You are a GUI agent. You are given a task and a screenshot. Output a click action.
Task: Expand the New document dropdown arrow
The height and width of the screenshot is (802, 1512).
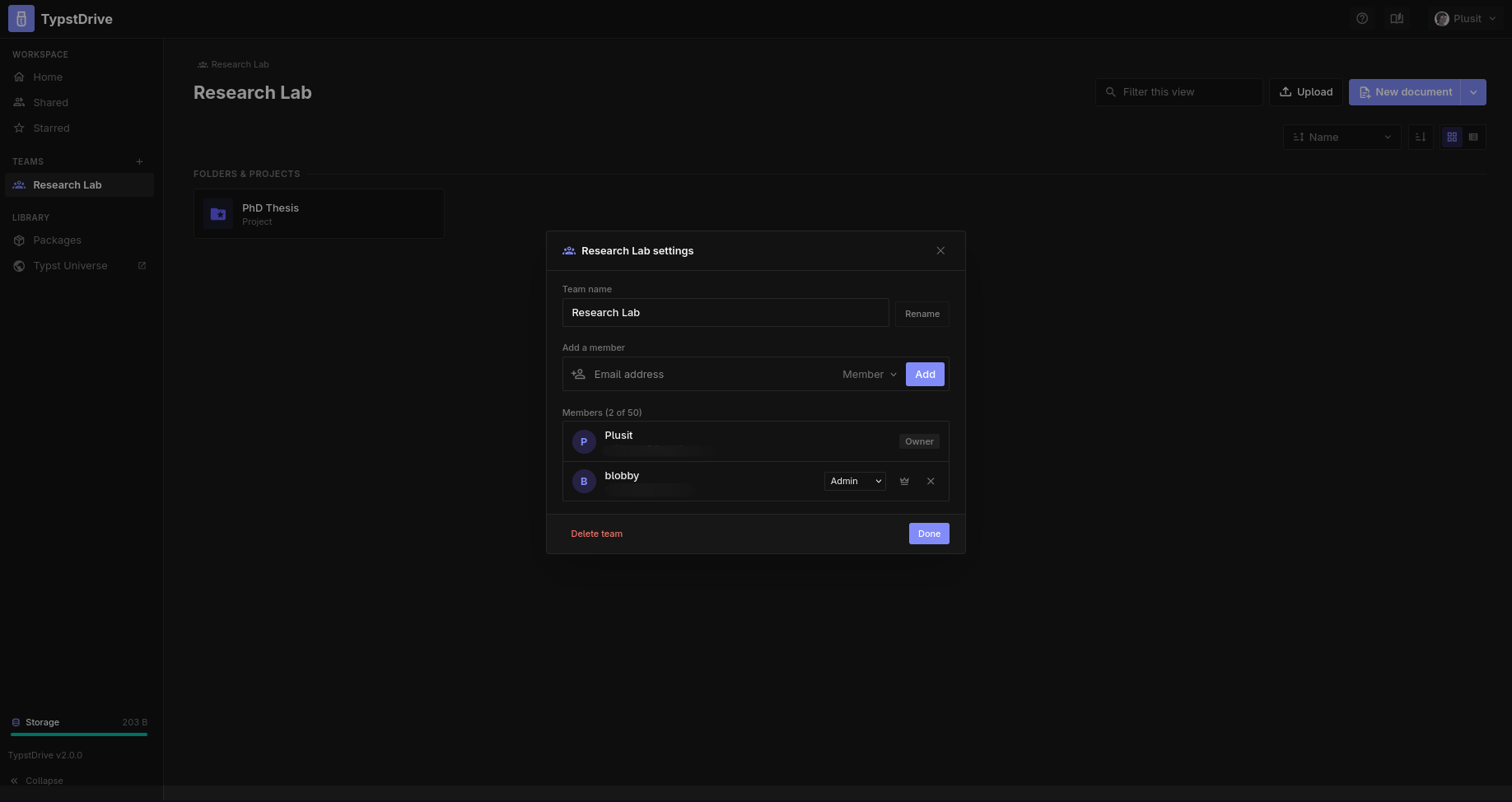(x=1473, y=92)
